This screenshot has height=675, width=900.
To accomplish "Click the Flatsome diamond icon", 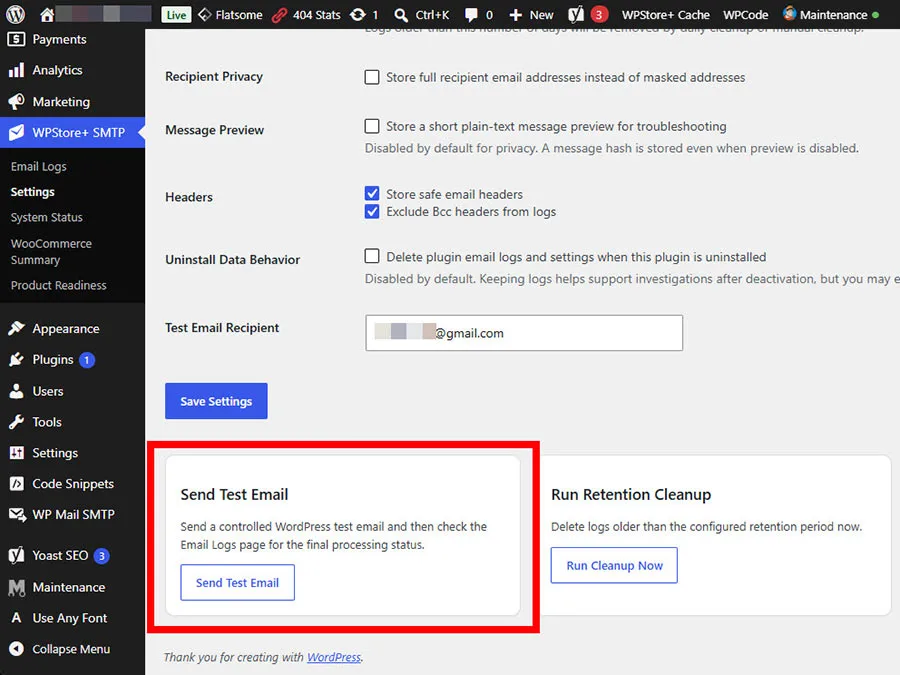I will 204,15.
